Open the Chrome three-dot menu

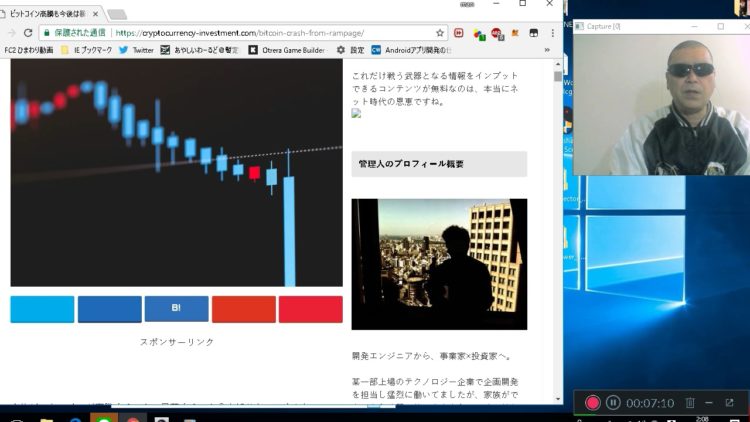pyautogui.click(x=553, y=32)
